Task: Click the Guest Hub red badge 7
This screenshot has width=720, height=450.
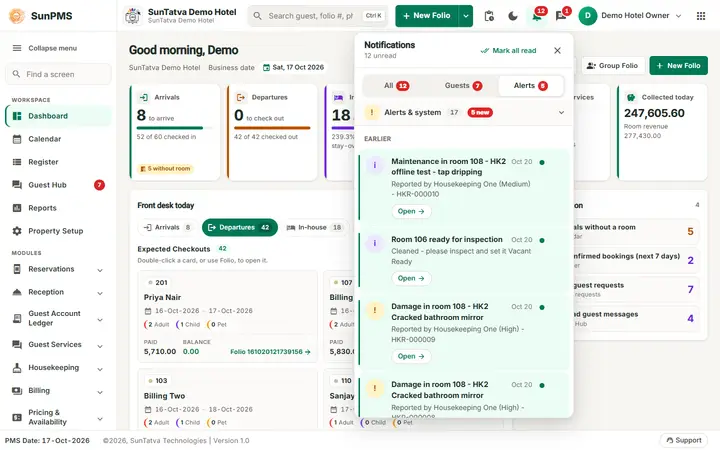Action: click(x=99, y=185)
